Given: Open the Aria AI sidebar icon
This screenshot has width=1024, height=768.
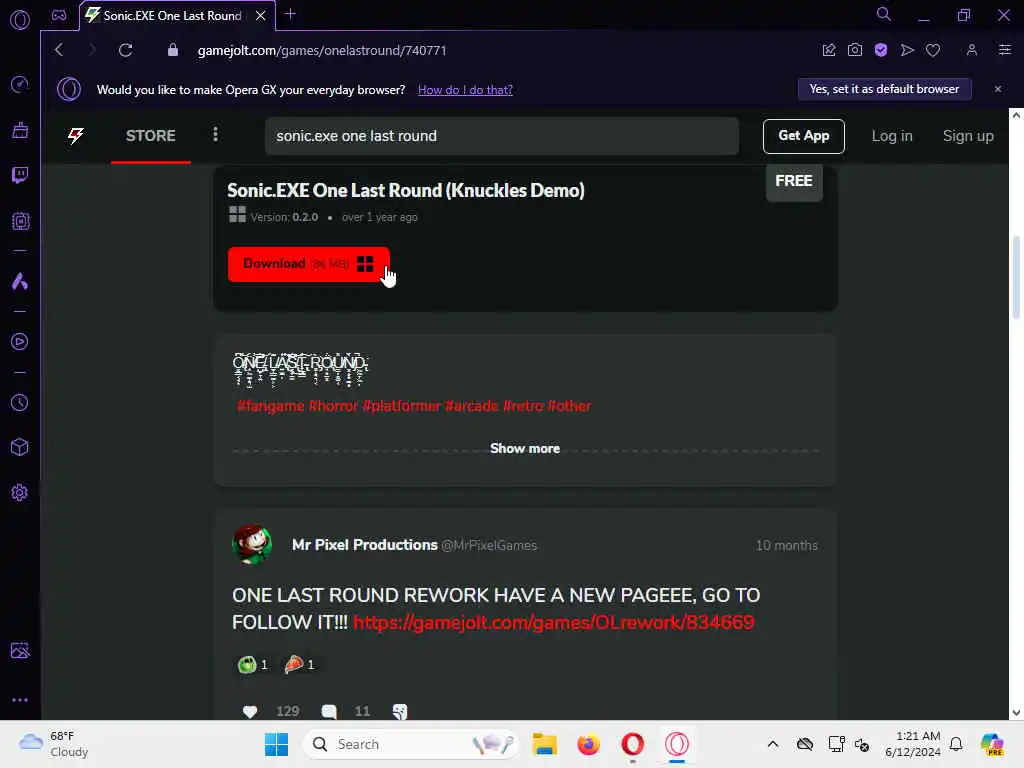Looking at the screenshot, I should [20, 281].
